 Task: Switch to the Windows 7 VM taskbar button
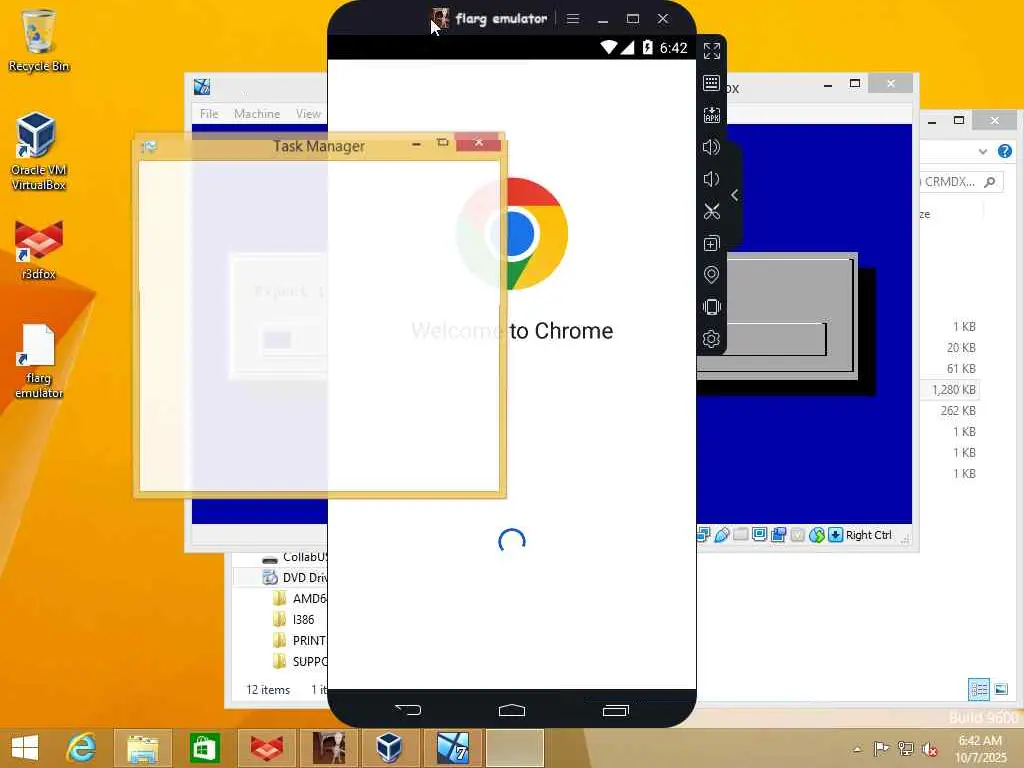tap(453, 748)
